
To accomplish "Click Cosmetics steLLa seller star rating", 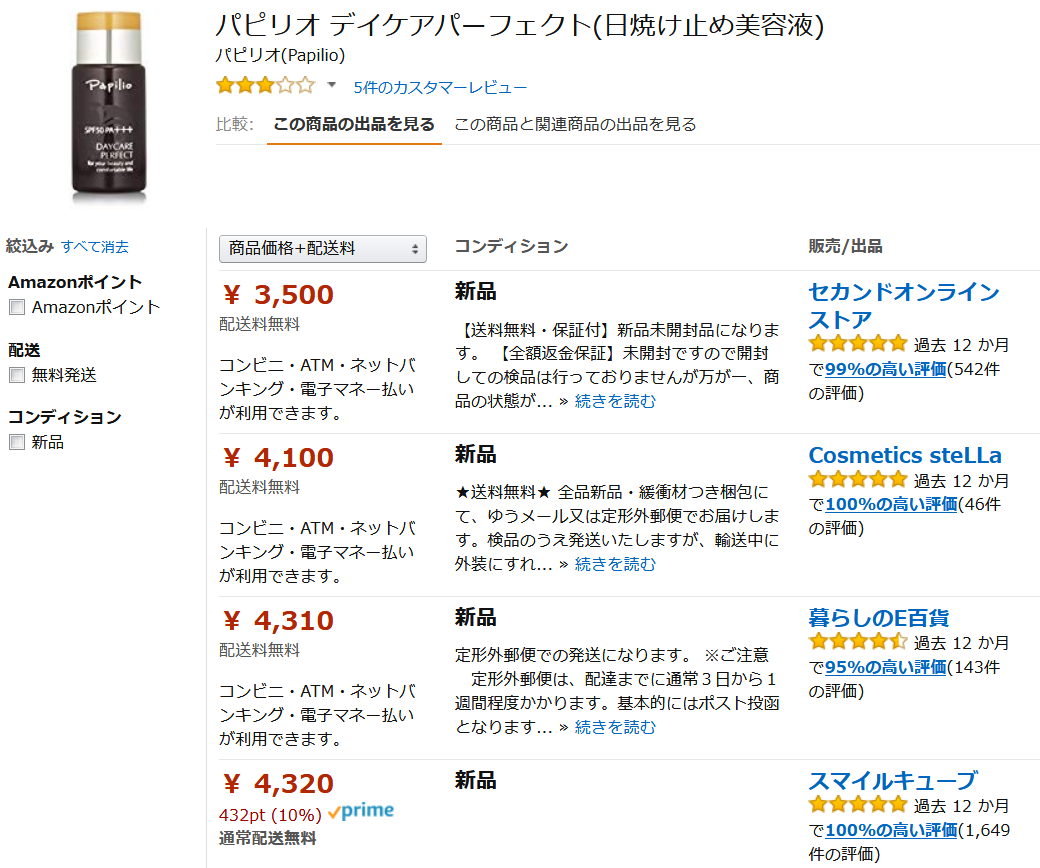I will [857, 480].
